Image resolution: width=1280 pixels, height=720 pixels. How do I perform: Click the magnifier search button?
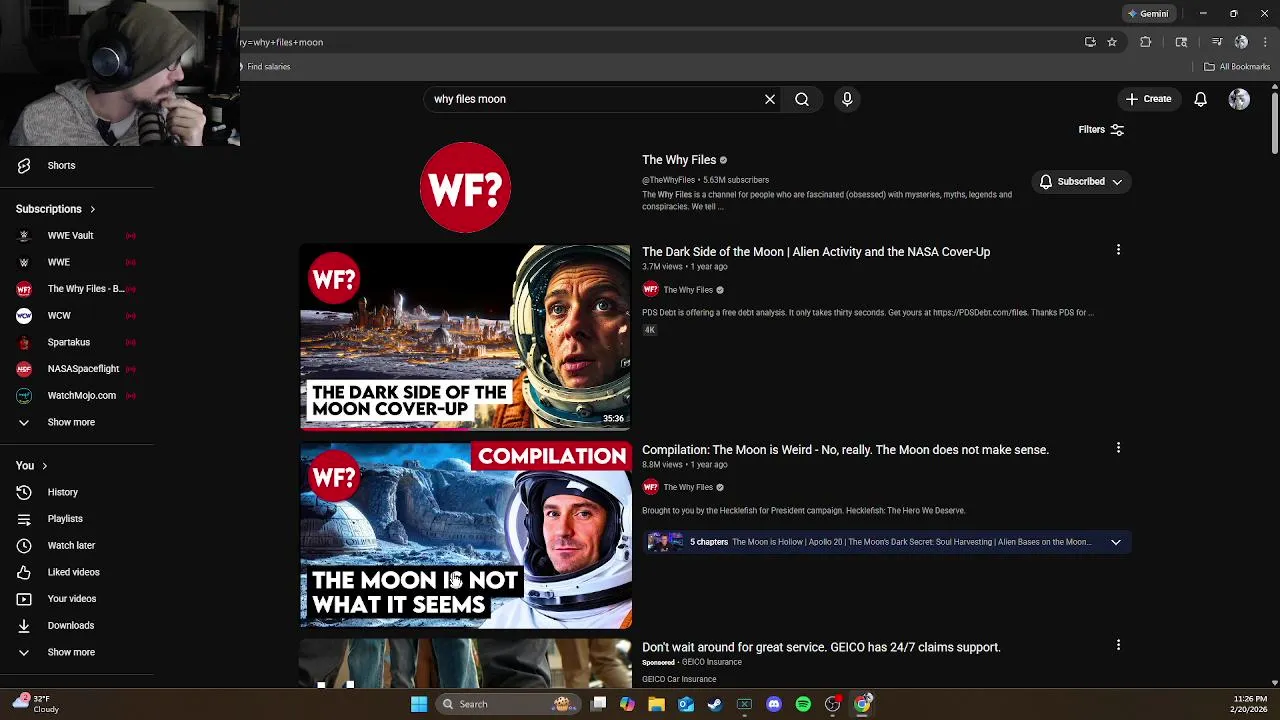802,99
